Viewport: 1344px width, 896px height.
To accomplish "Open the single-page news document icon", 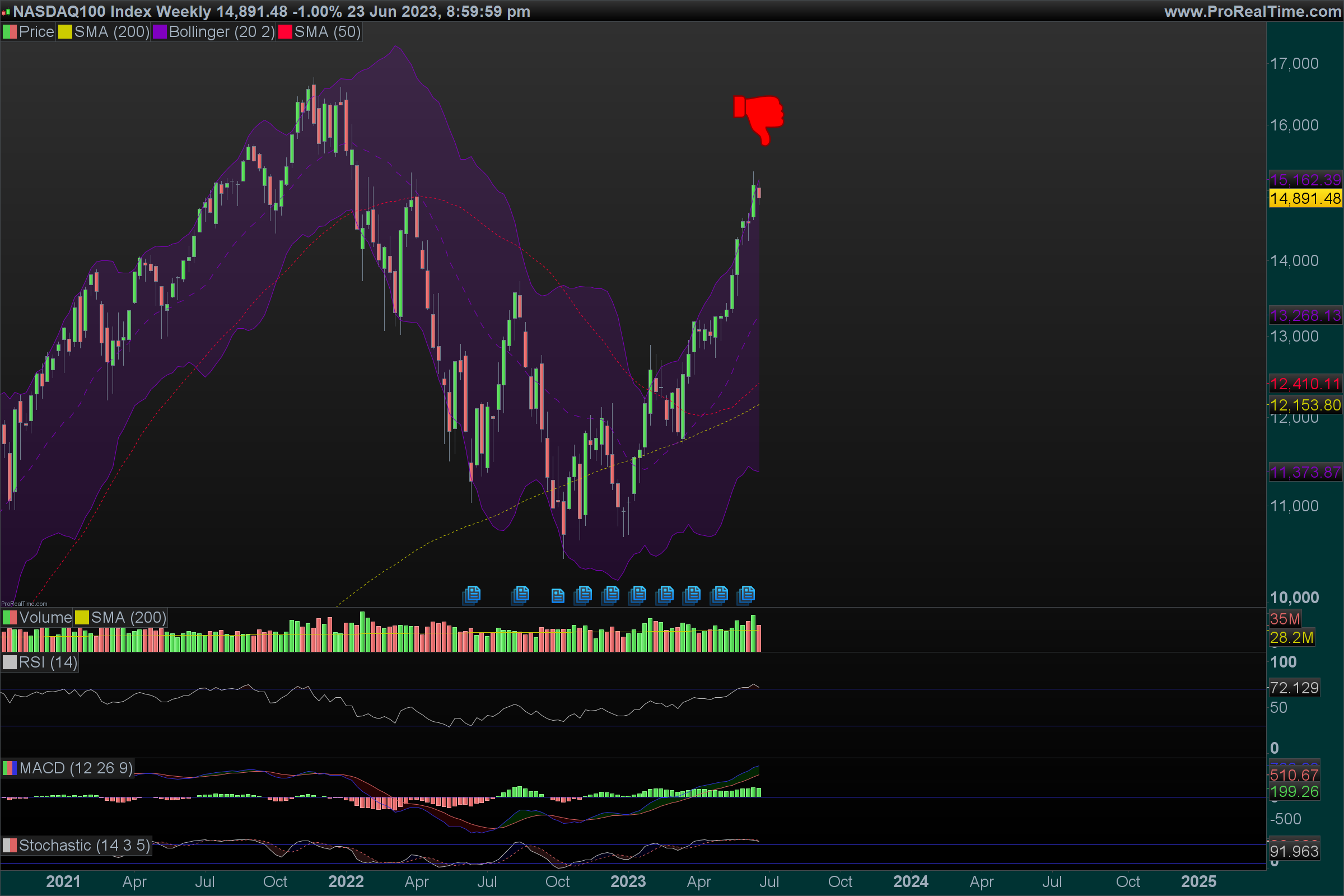I will pyautogui.click(x=558, y=596).
